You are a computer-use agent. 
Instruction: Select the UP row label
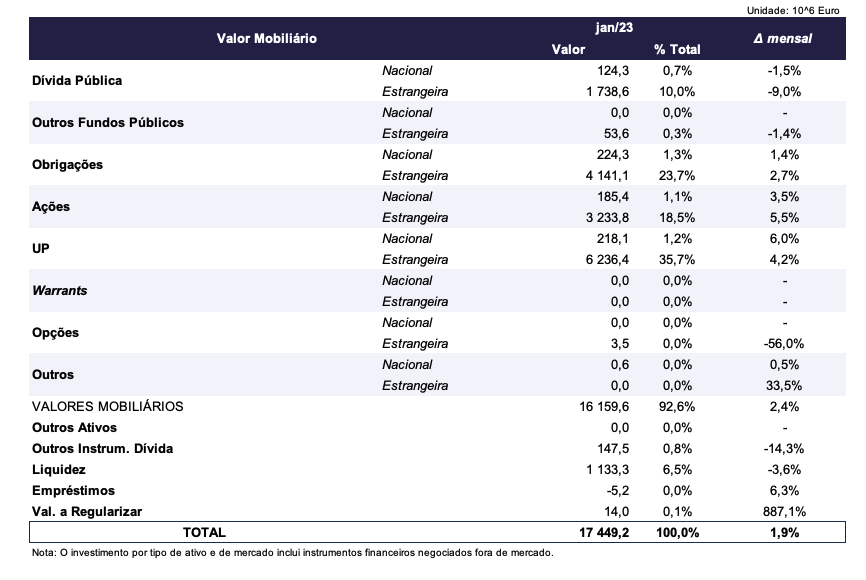(41, 249)
